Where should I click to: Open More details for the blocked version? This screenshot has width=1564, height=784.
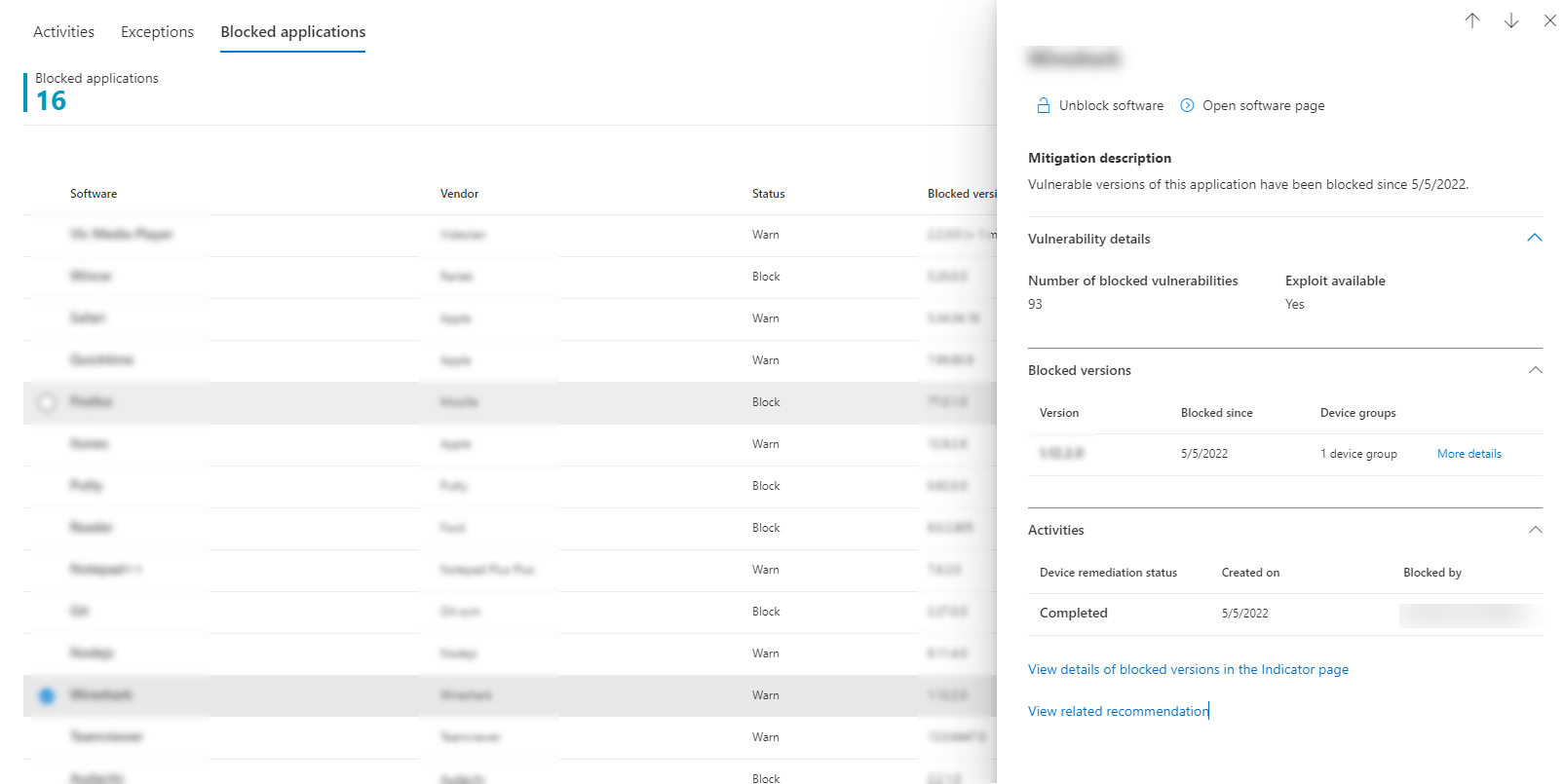[x=1469, y=454]
